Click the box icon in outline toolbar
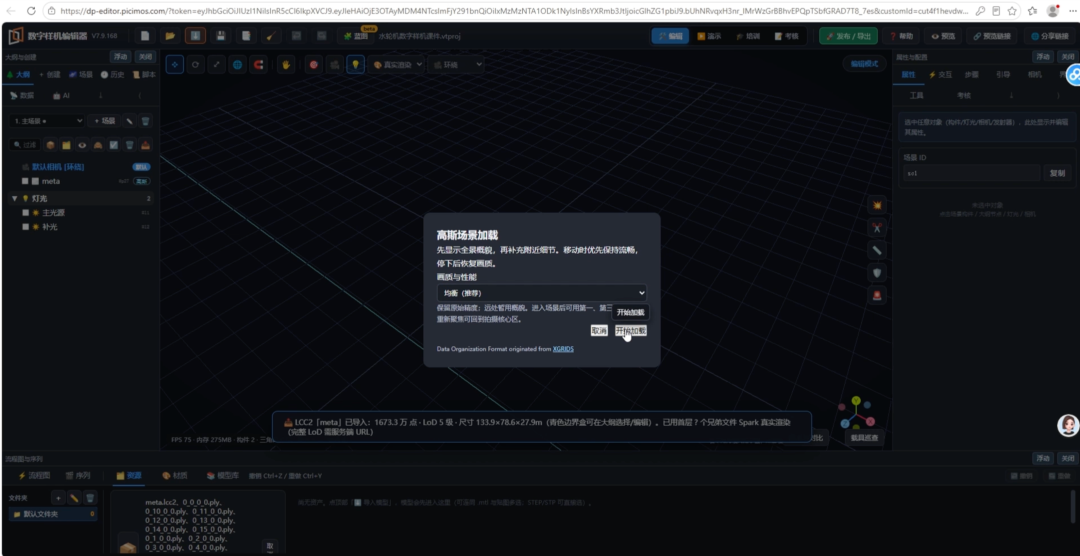The image size is (1080, 556). 50,145
